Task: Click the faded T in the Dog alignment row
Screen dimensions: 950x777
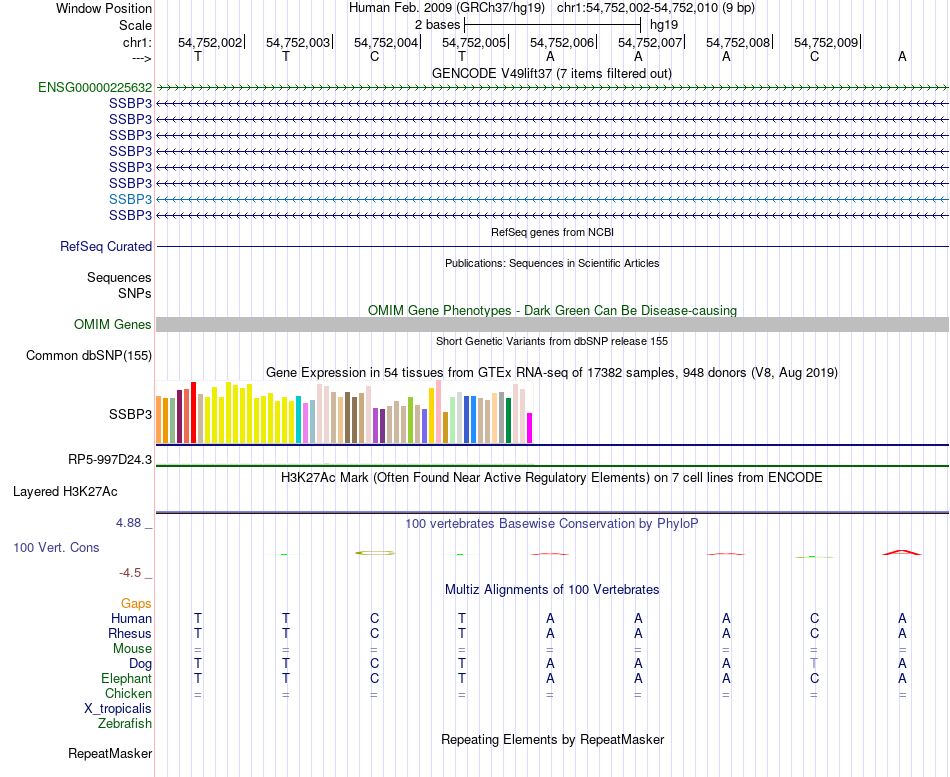Action: click(x=814, y=664)
